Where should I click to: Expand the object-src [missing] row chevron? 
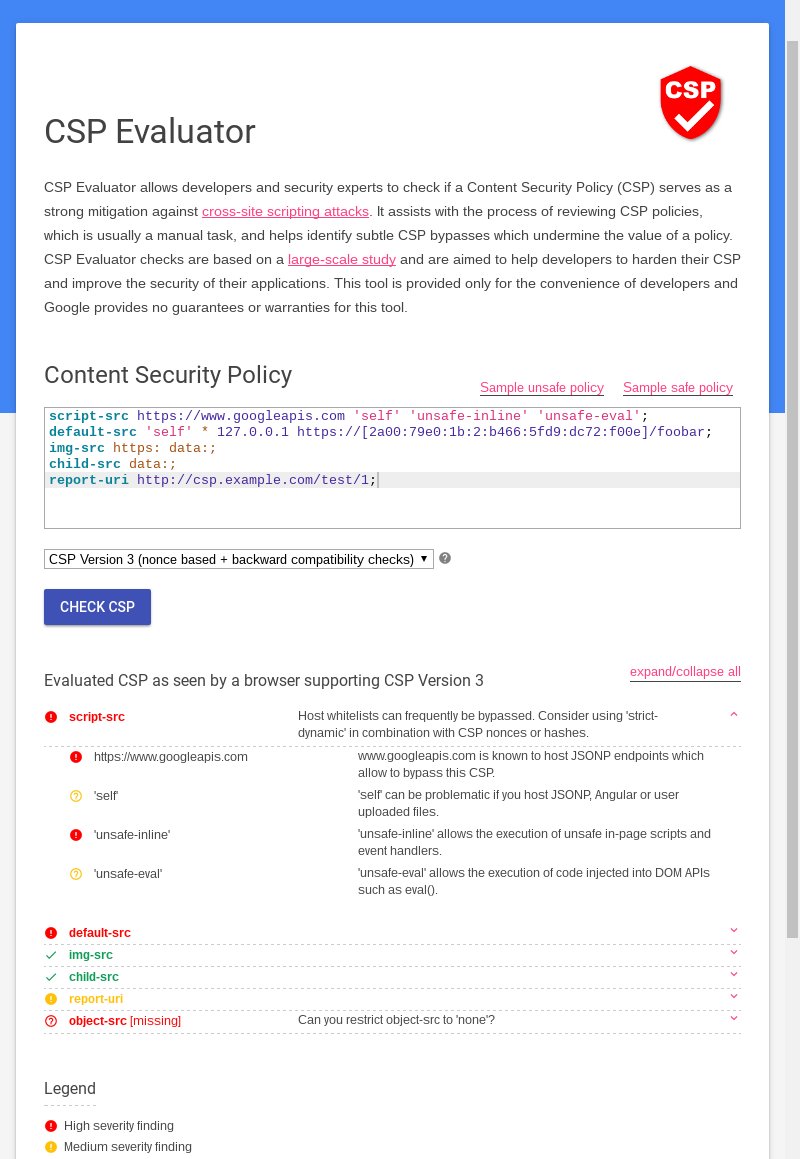(733, 1019)
